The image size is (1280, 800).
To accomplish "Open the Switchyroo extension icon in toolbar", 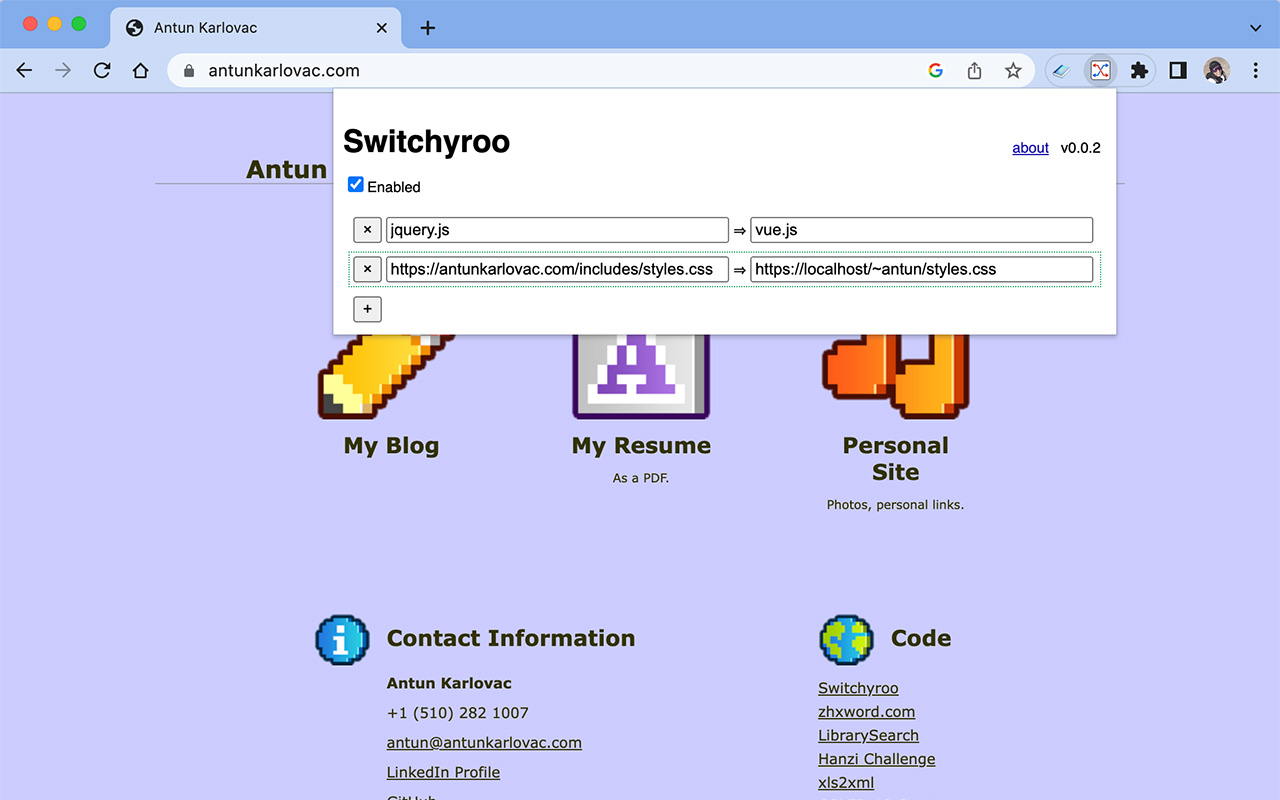I will pyautogui.click(x=1100, y=70).
